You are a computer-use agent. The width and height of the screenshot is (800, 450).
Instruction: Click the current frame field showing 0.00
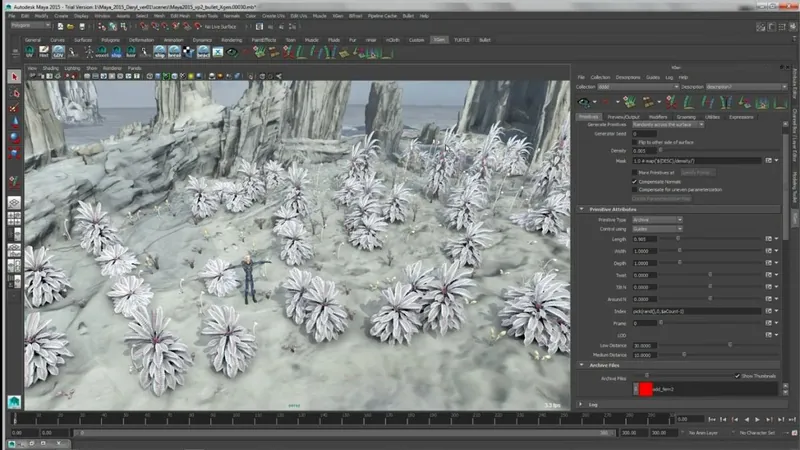pyautogui.click(x=690, y=419)
